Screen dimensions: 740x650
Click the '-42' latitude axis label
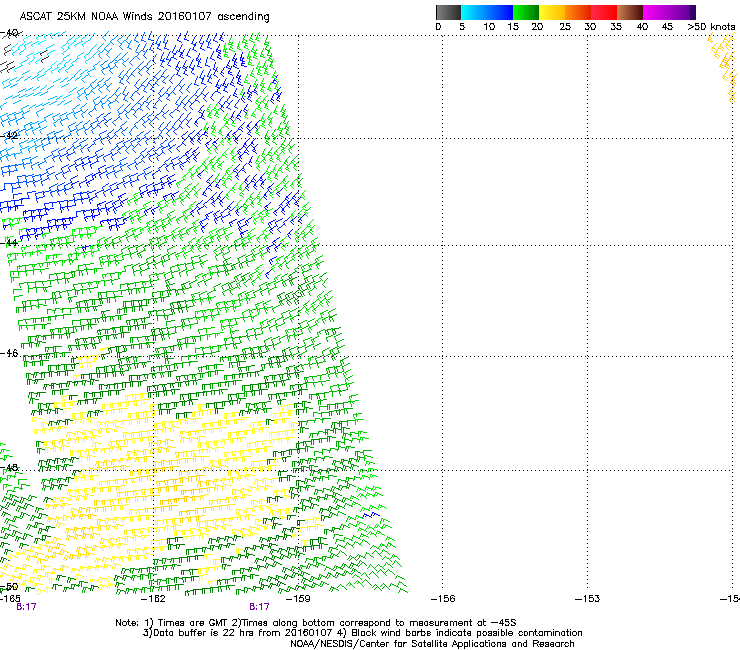9,135
